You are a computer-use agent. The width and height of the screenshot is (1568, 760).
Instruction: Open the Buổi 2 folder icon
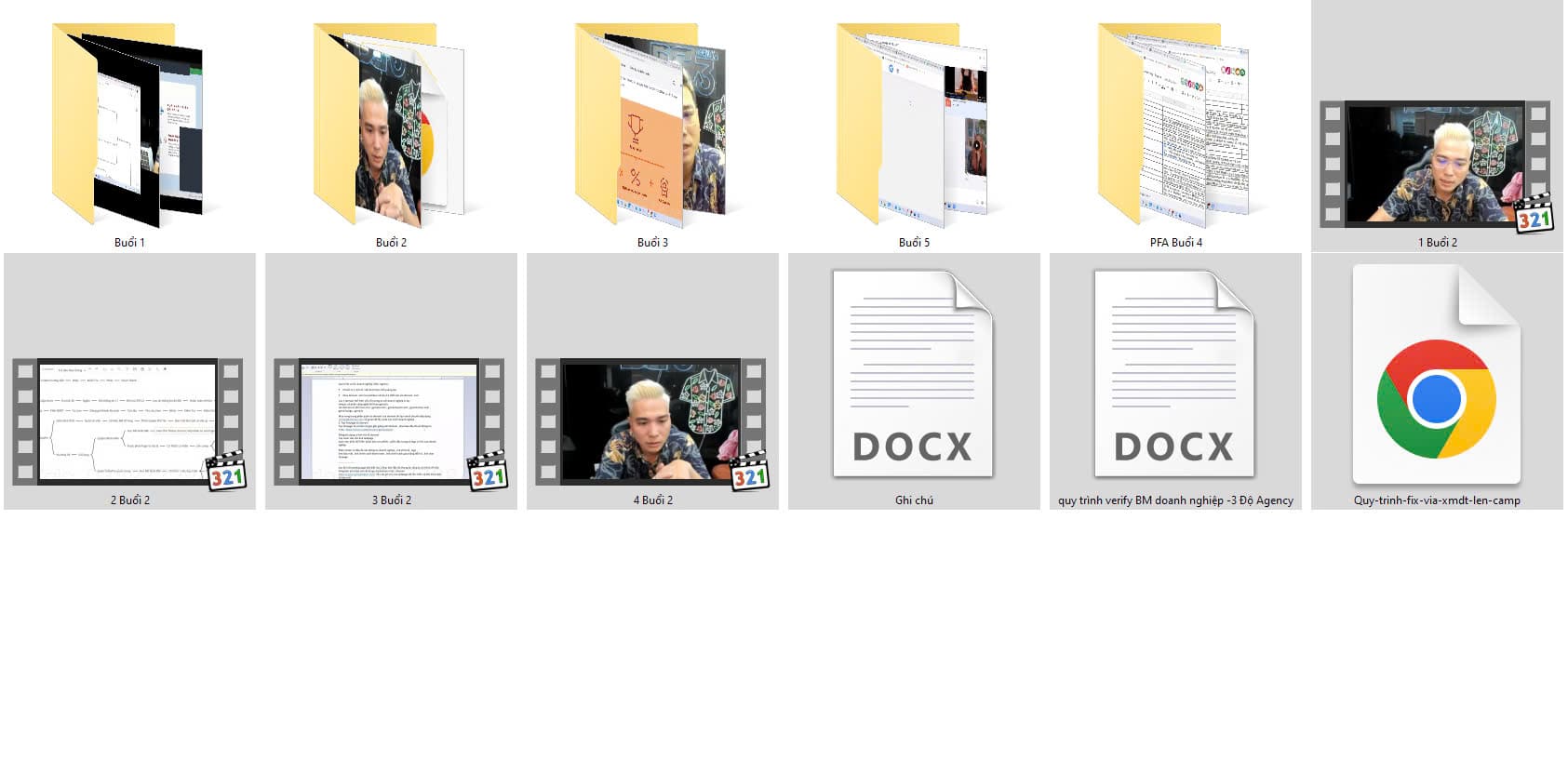(x=389, y=126)
